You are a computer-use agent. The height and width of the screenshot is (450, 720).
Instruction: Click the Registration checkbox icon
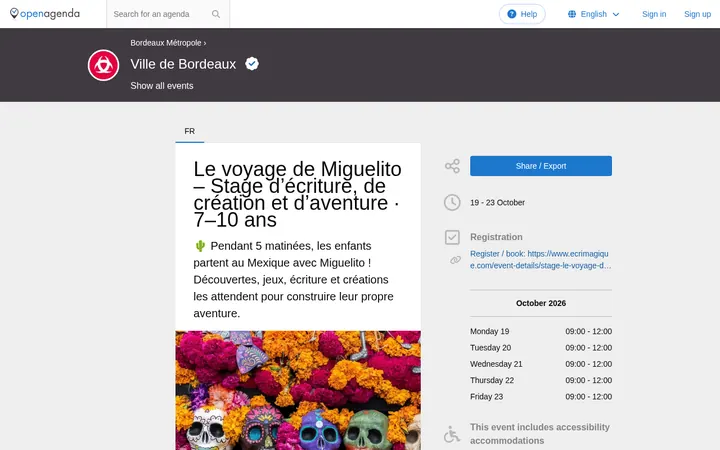coord(452,237)
